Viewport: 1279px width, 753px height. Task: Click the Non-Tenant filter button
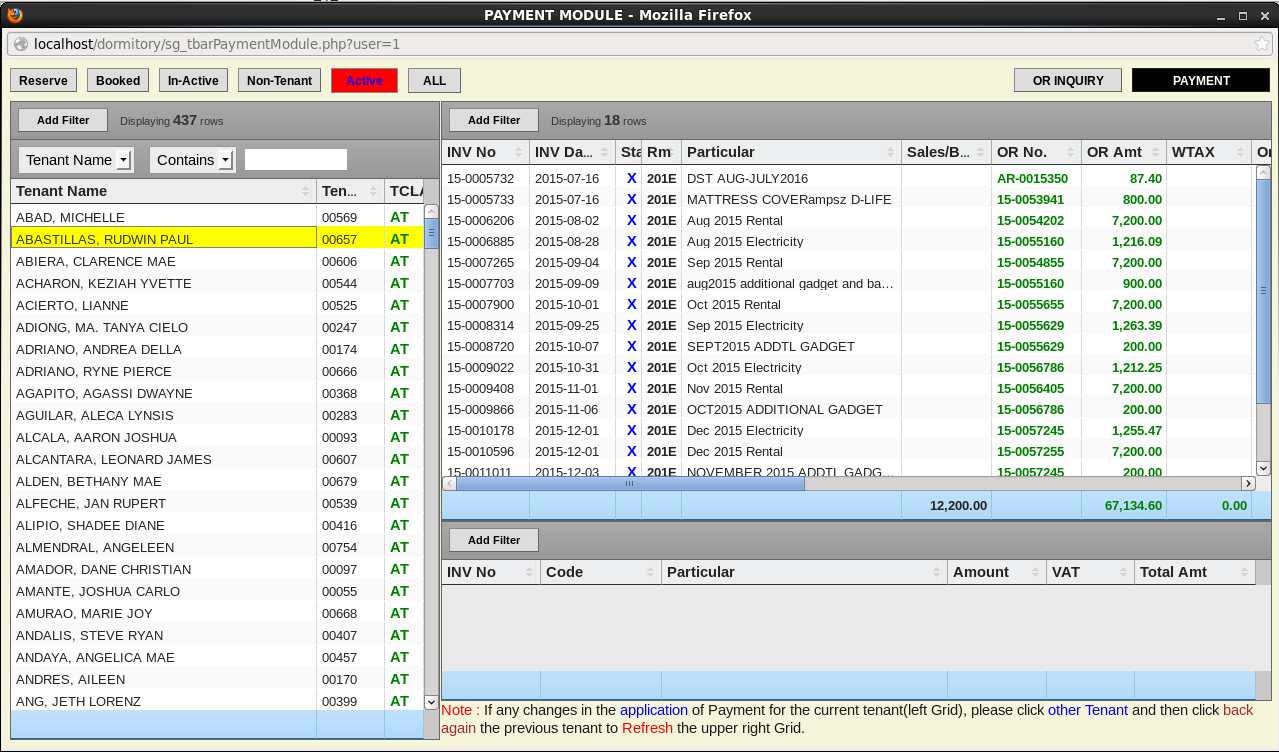click(x=279, y=81)
